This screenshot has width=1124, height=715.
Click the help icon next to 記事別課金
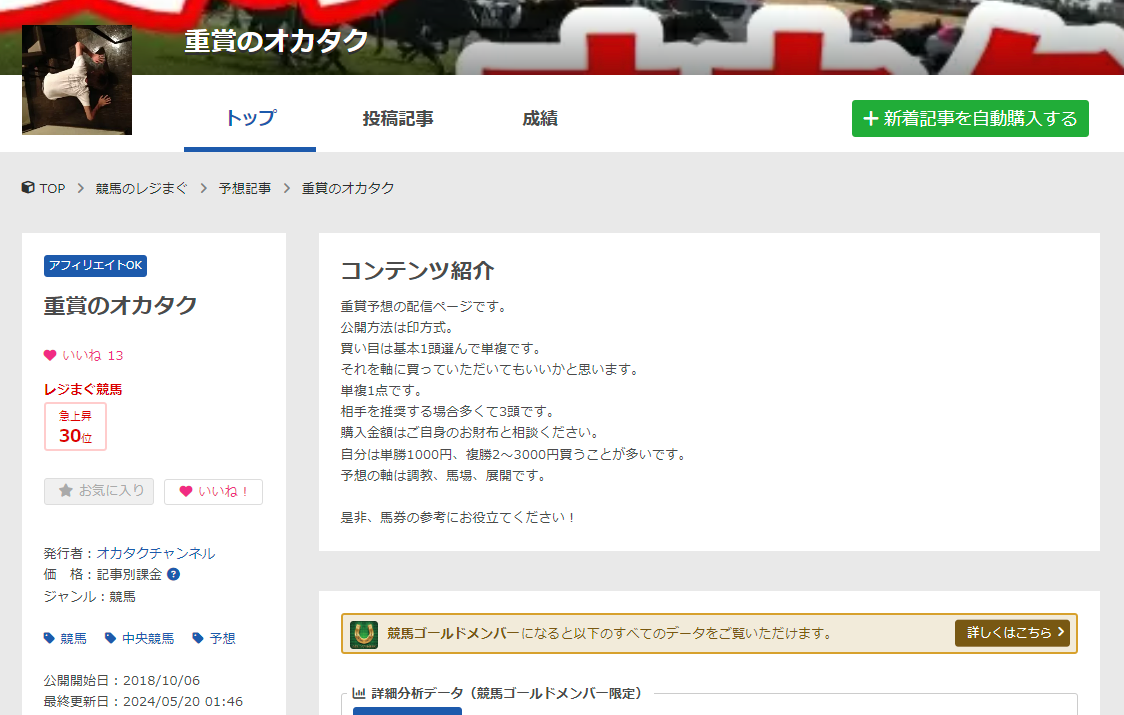click(173, 574)
